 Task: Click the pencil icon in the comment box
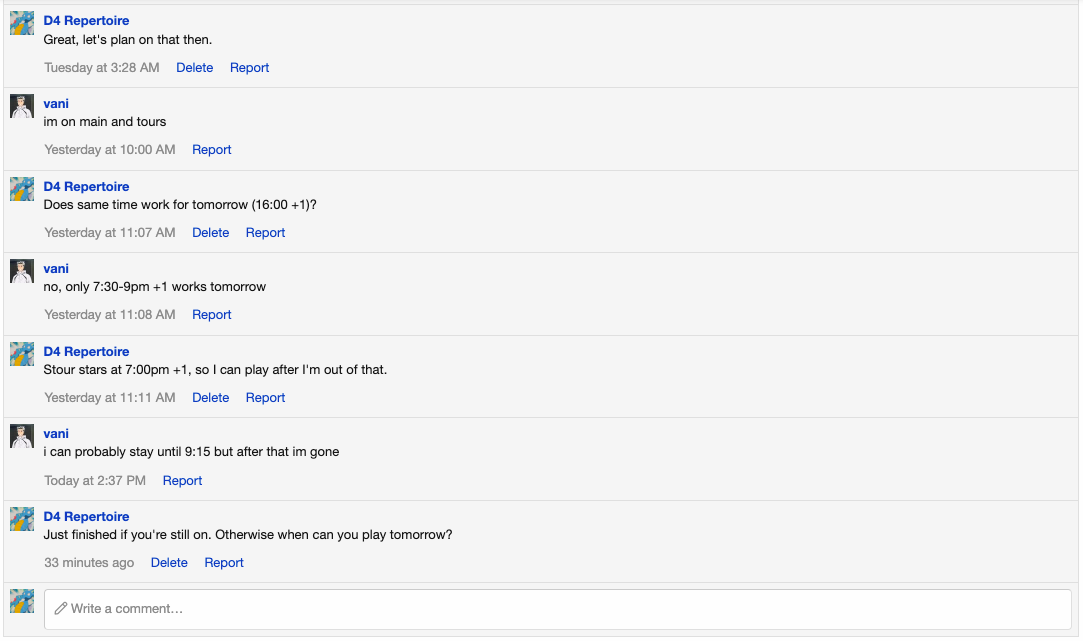click(60, 609)
